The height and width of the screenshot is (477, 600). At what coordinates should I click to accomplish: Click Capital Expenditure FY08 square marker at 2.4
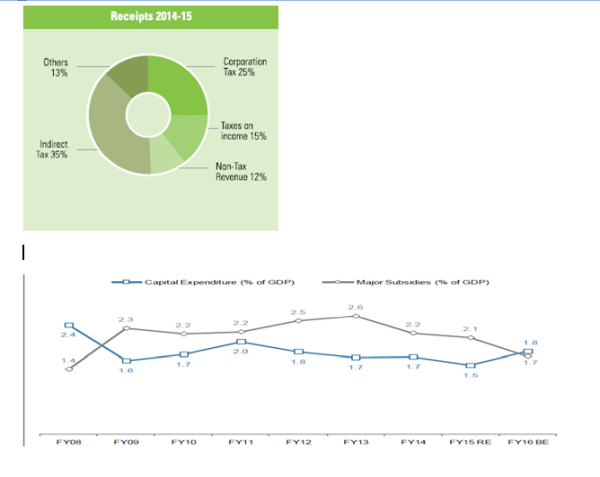[68, 325]
